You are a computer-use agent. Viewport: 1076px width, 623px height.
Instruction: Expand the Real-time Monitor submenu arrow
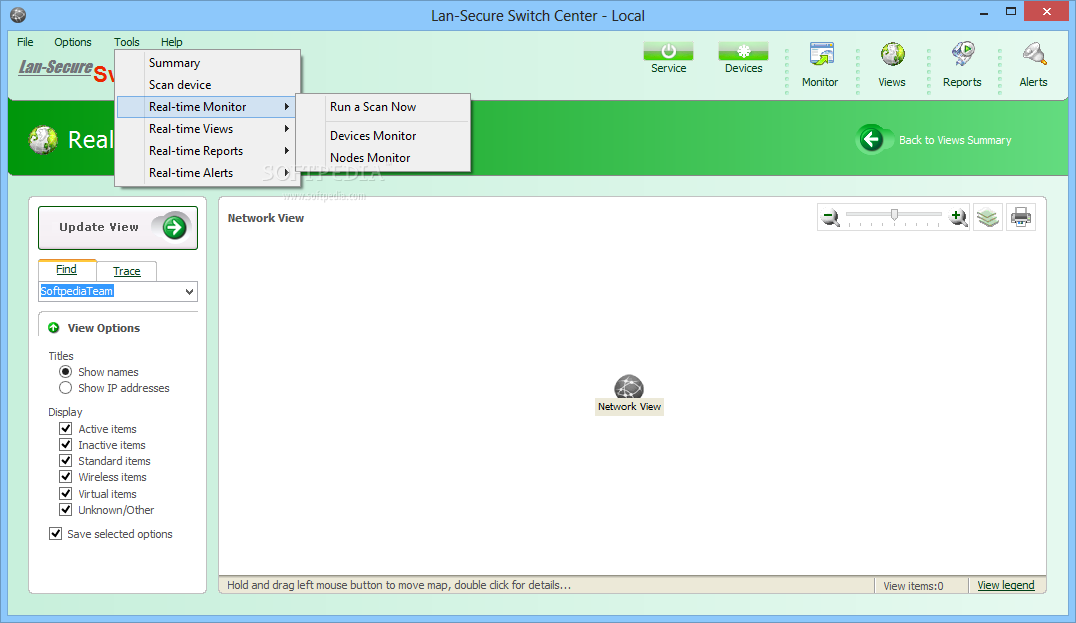click(x=287, y=107)
